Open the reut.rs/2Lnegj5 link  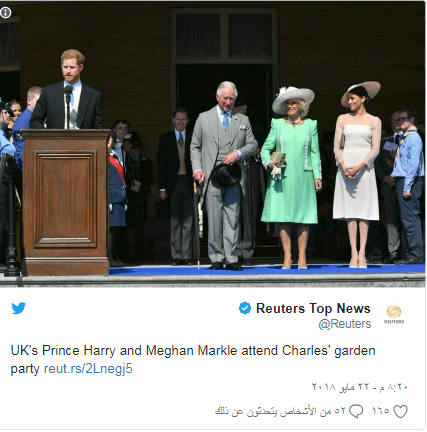(x=88, y=369)
